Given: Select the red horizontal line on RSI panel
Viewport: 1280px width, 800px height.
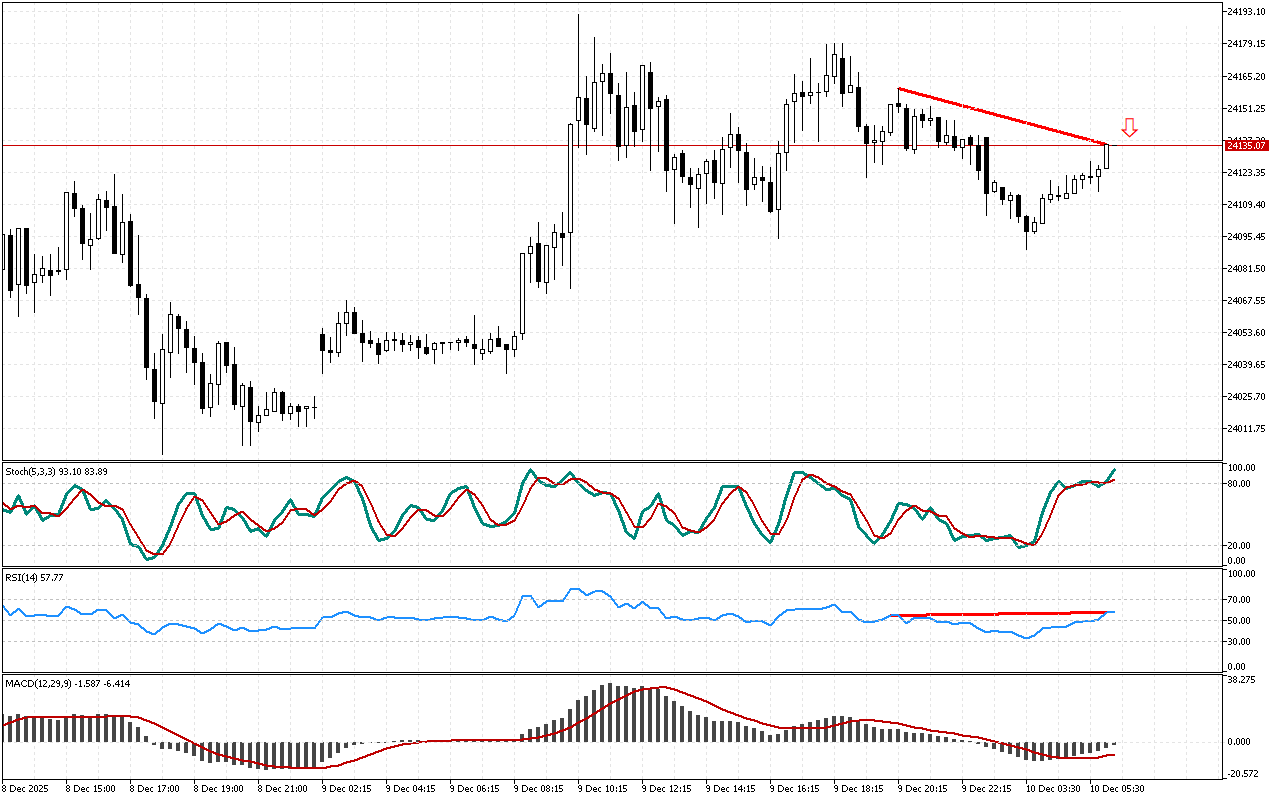Looking at the screenshot, I should click(1000, 613).
